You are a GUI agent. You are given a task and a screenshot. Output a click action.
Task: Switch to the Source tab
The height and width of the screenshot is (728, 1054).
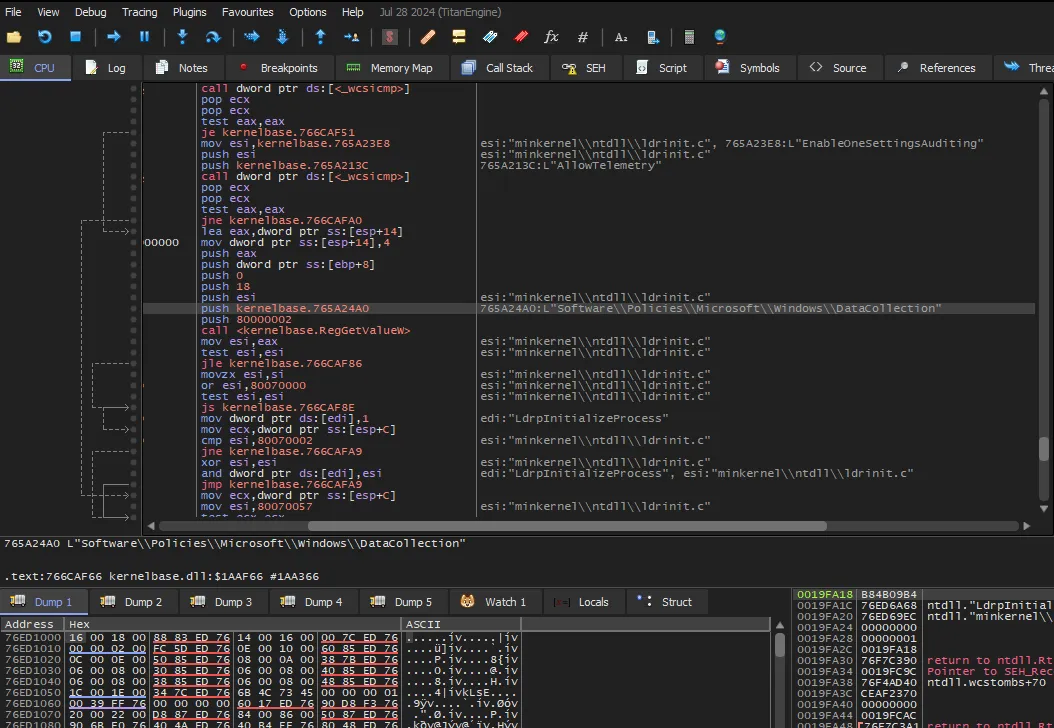(838, 68)
